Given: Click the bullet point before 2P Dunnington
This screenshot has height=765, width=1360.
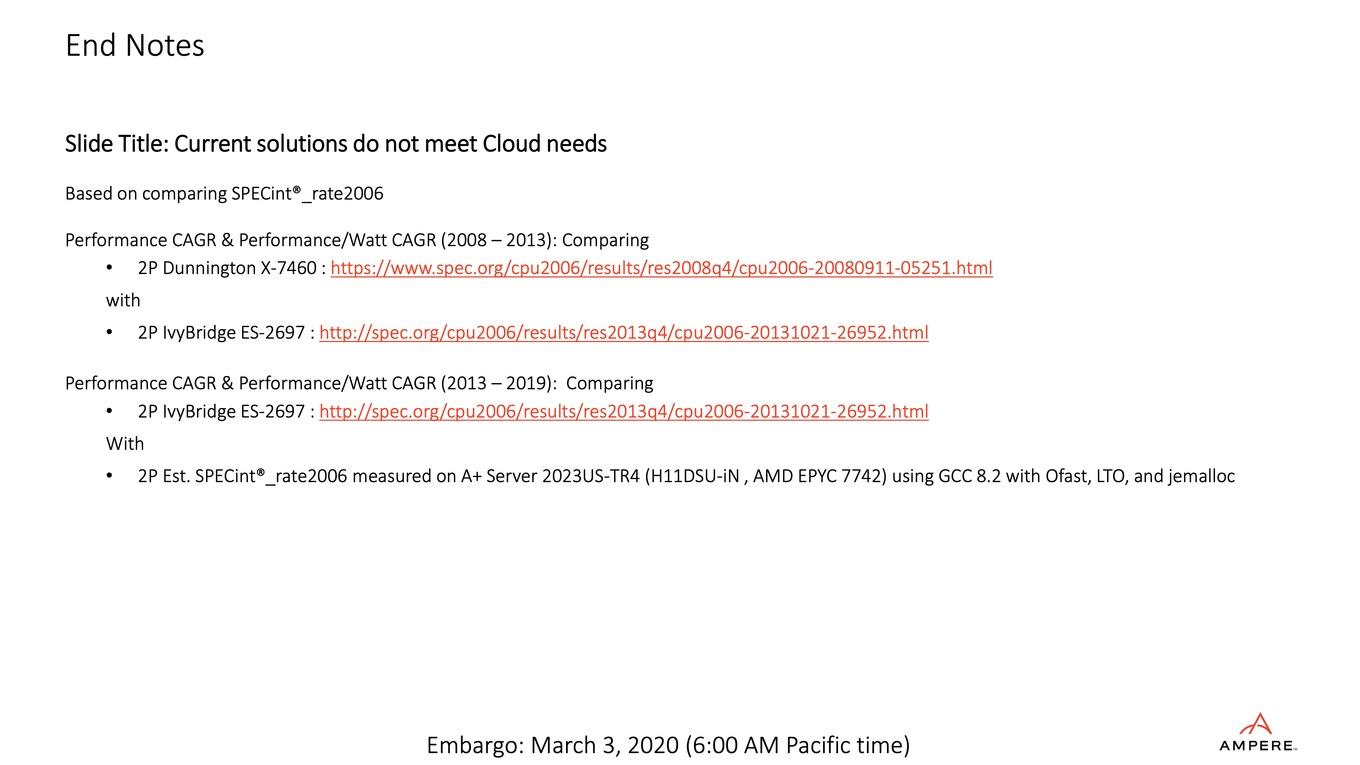Looking at the screenshot, I should 111,268.
